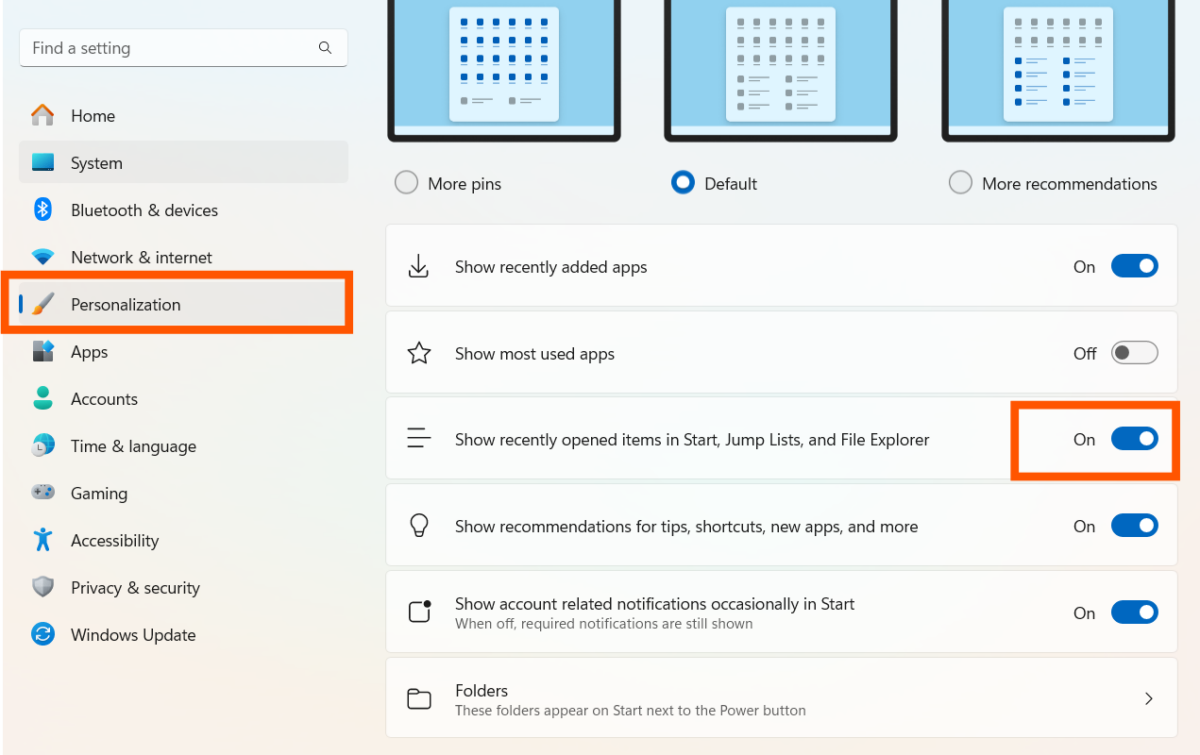The width and height of the screenshot is (1200, 755).
Task: Enable Show most used apps
Action: point(1134,352)
